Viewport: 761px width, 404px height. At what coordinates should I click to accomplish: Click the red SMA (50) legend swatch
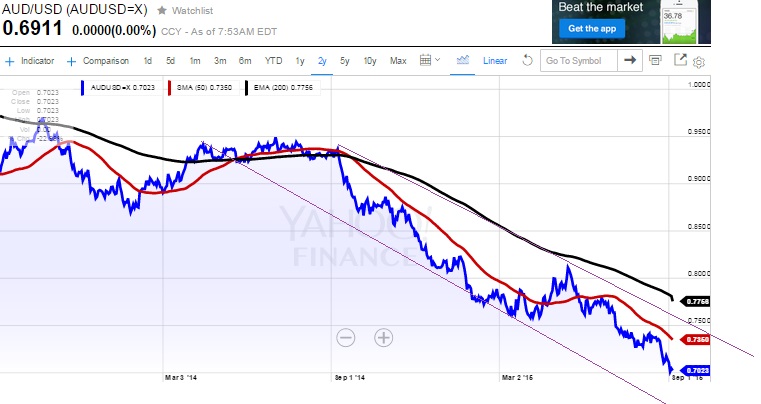pyautogui.click(x=171, y=88)
